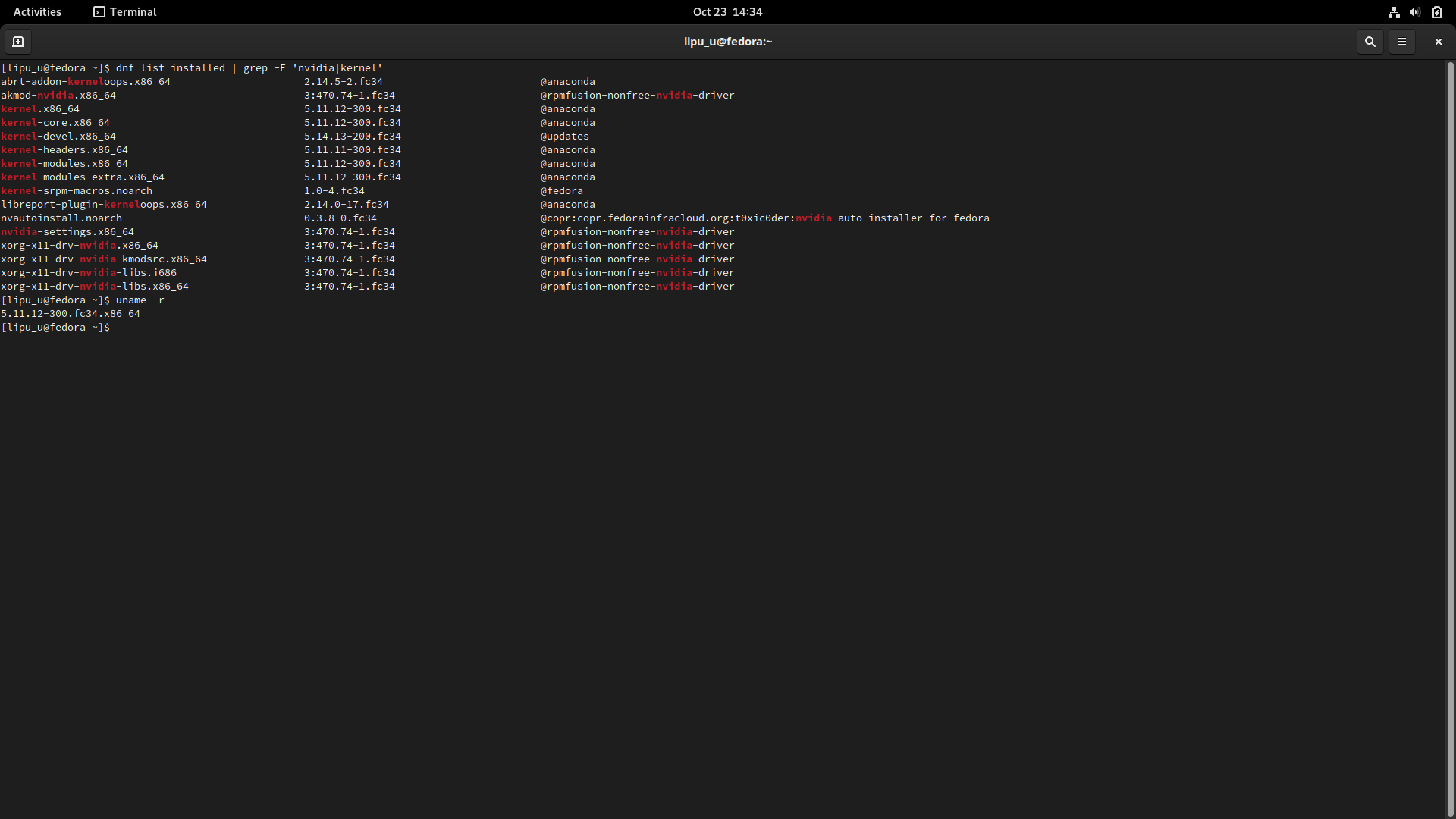Click the volume speaker icon
The image size is (1456, 819).
[1415, 12]
